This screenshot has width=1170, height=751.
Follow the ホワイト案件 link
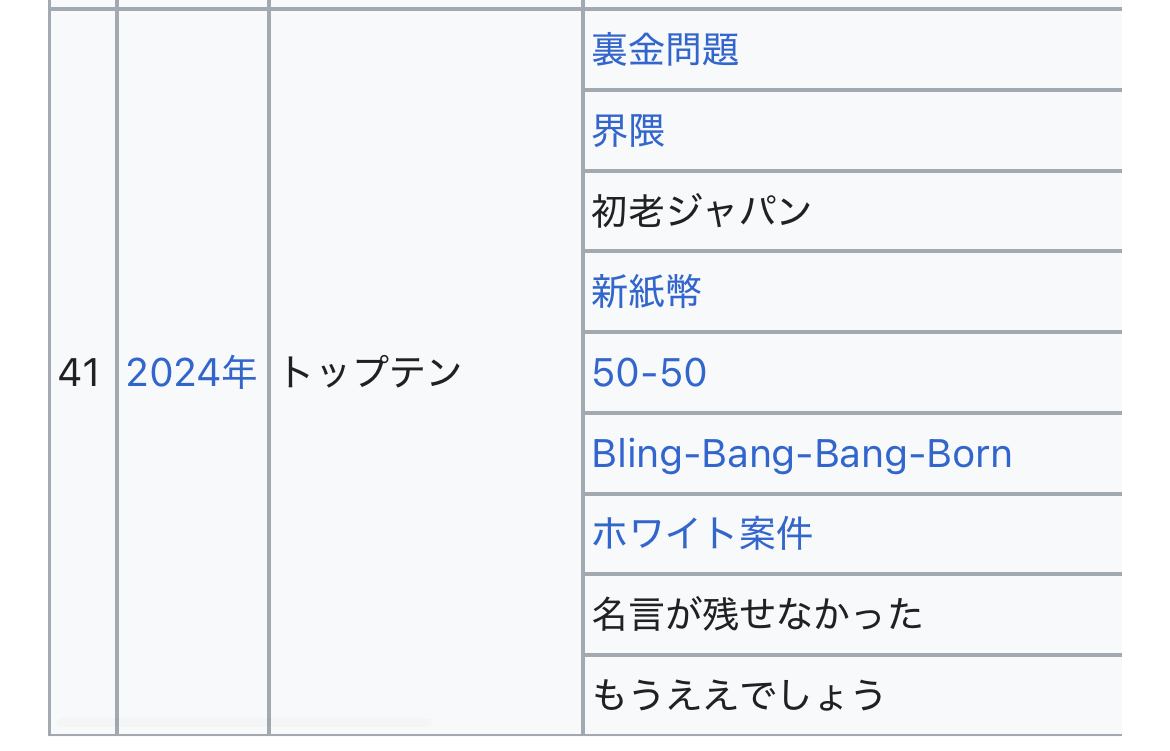click(701, 534)
